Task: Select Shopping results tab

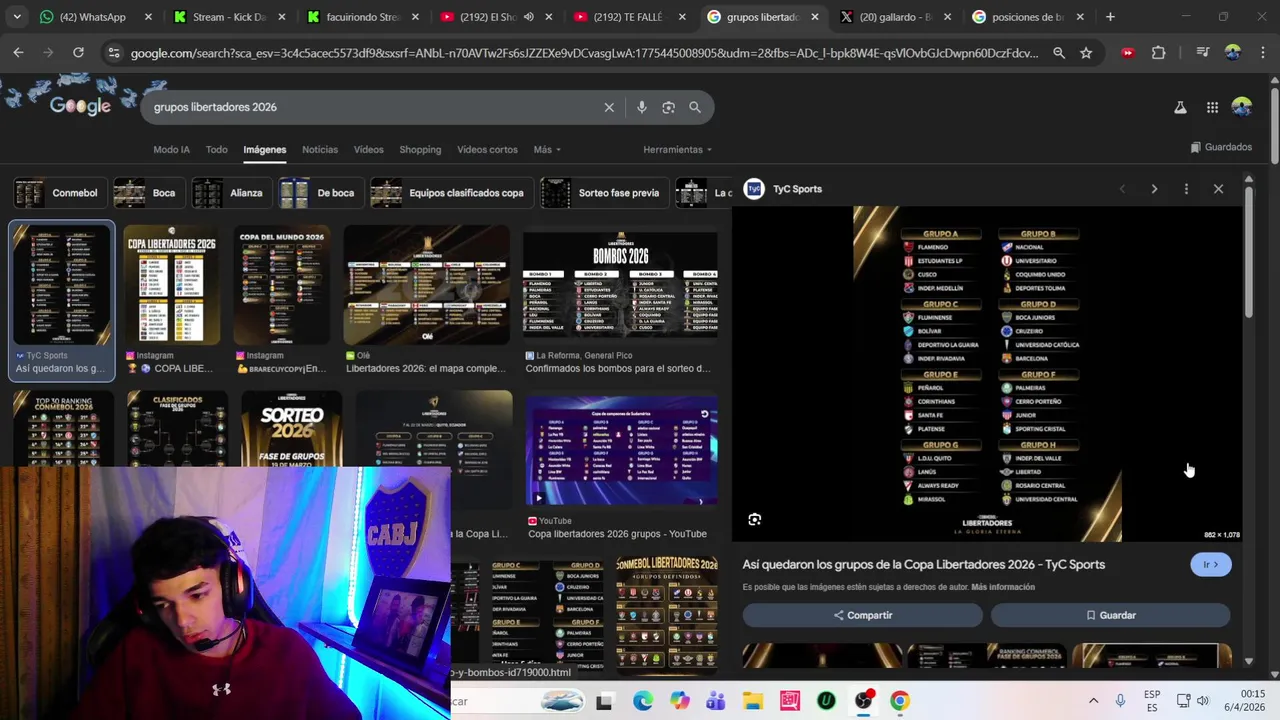Action: [x=420, y=149]
